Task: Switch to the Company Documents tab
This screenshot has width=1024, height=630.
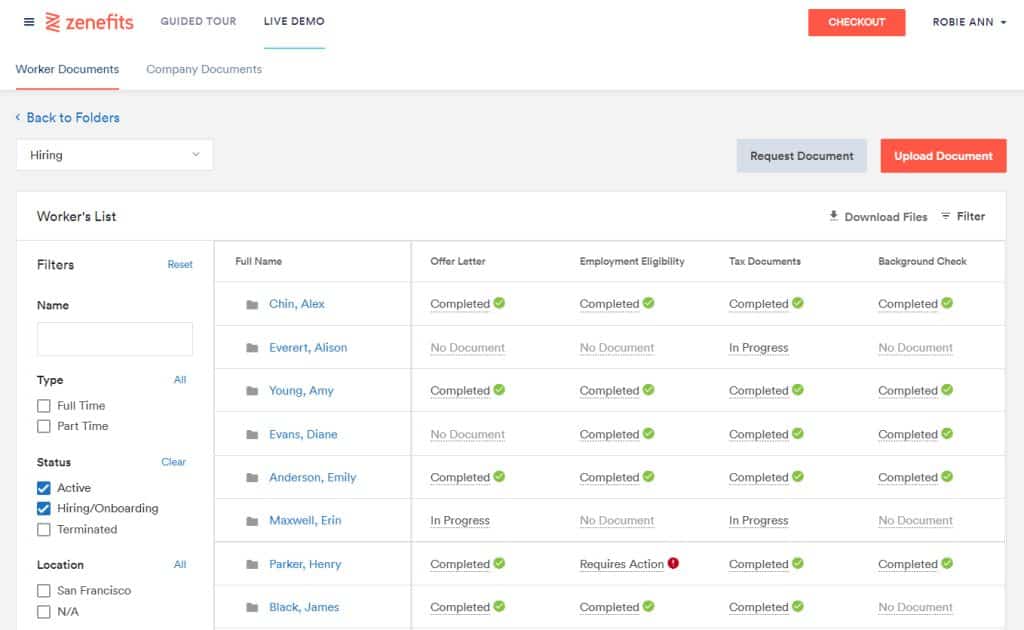Action: (x=204, y=70)
